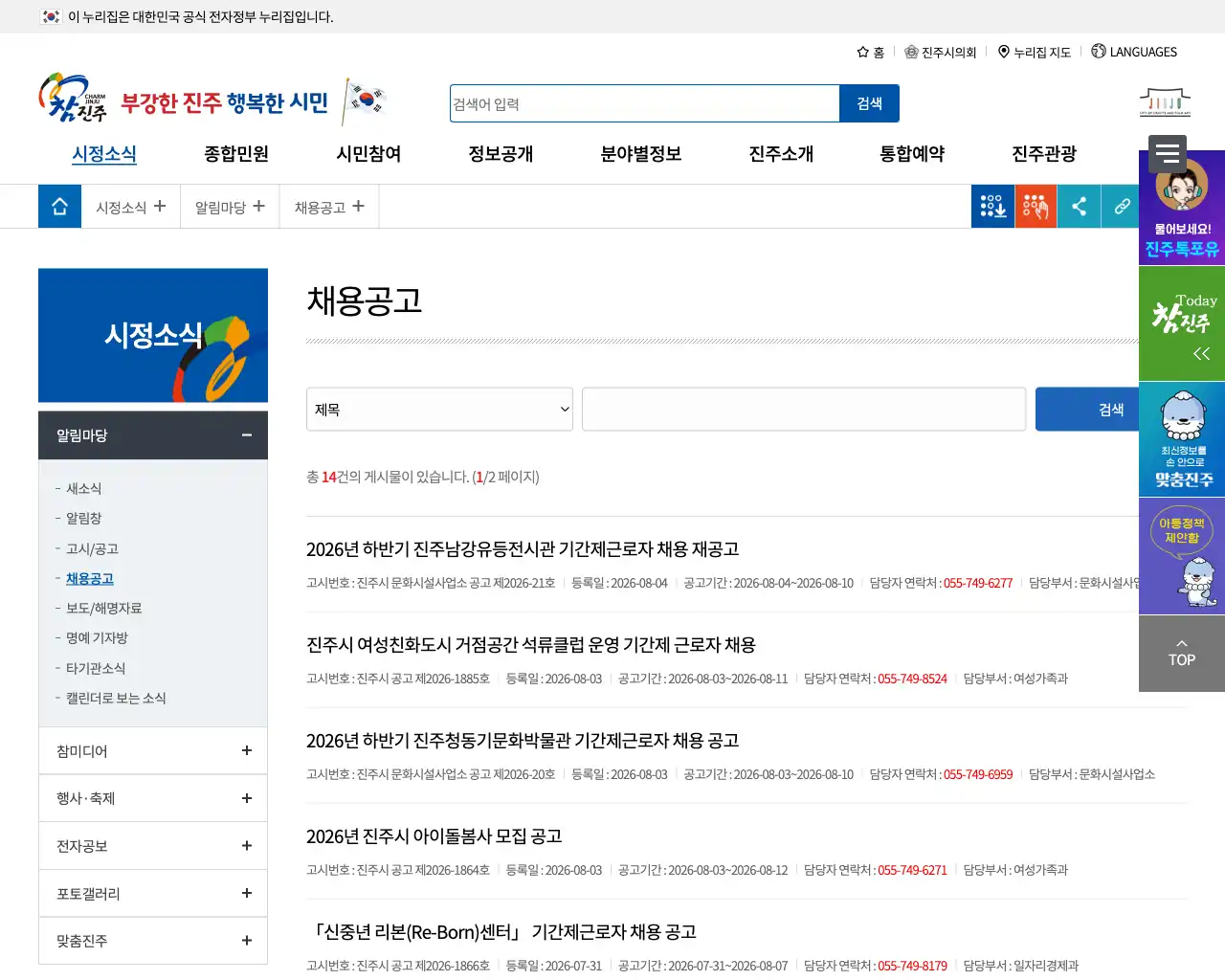Open the 맞춤진주 mascot banner

pos(1182,439)
